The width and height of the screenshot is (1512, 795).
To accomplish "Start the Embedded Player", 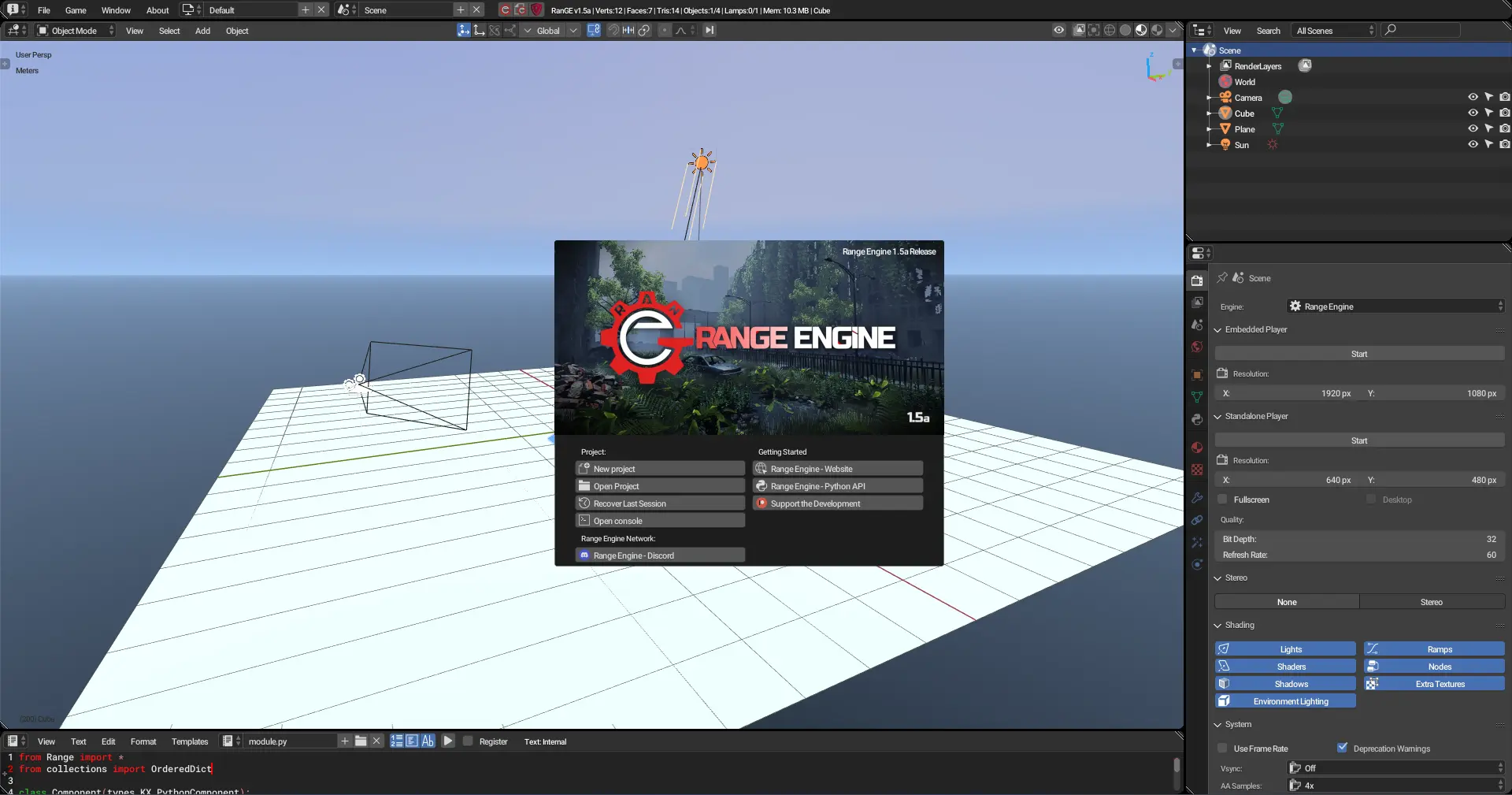I will tap(1359, 354).
